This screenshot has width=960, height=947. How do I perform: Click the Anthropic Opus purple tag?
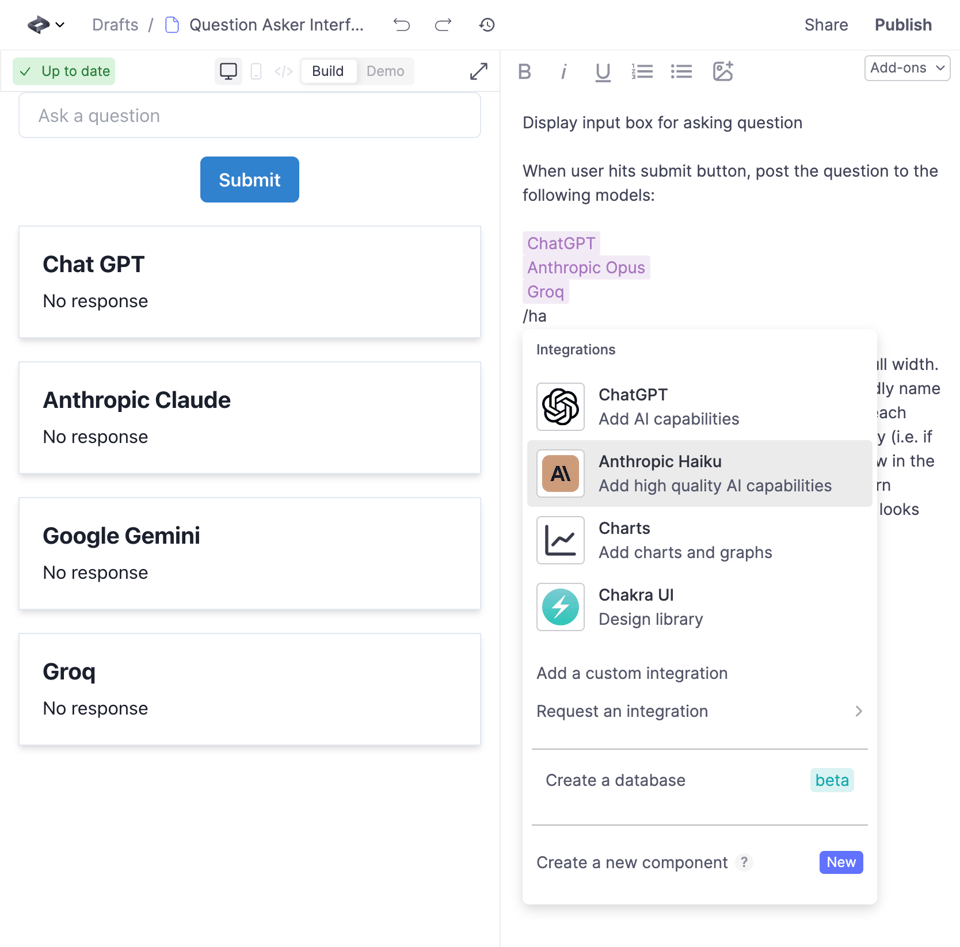point(586,268)
